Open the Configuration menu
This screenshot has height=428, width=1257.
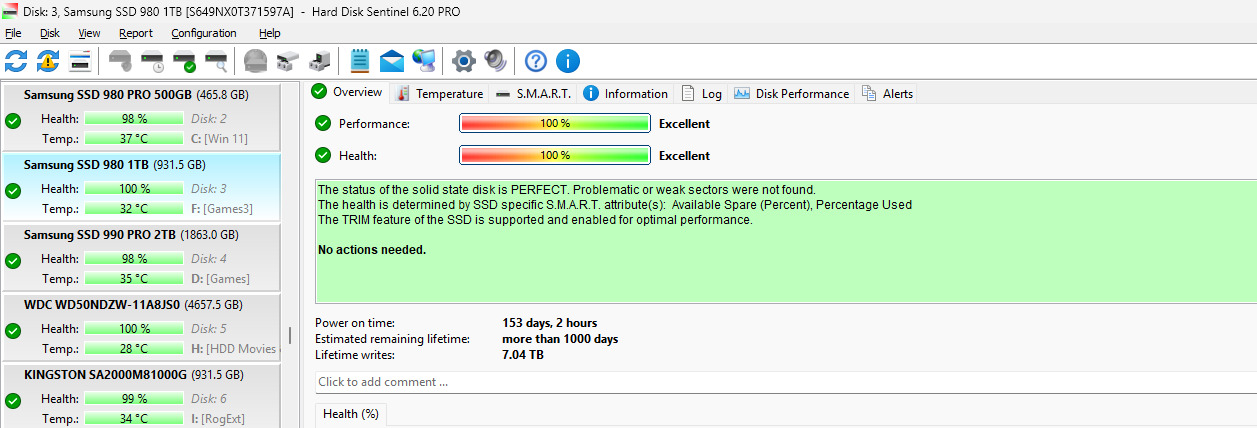204,33
